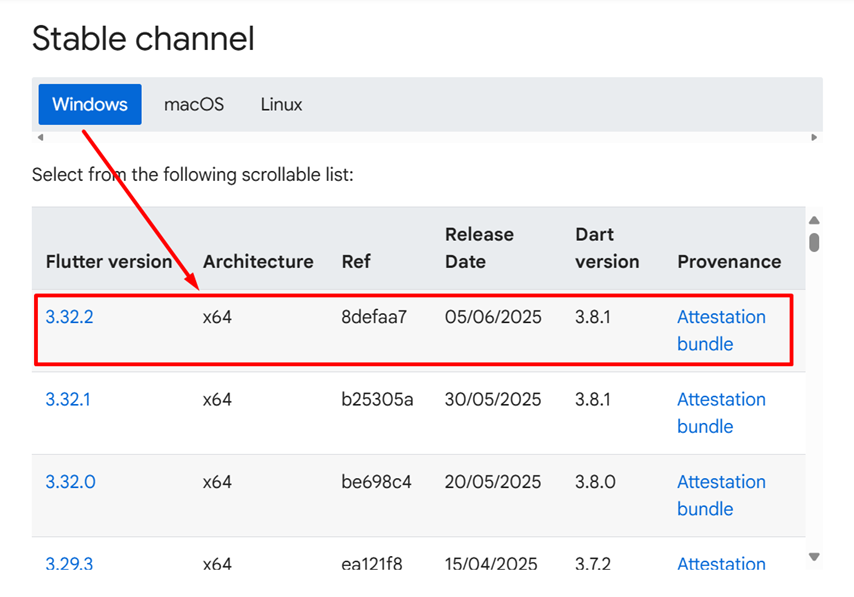Click the table scrollbar down arrow
The height and width of the screenshot is (597, 854).
pos(814,557)
